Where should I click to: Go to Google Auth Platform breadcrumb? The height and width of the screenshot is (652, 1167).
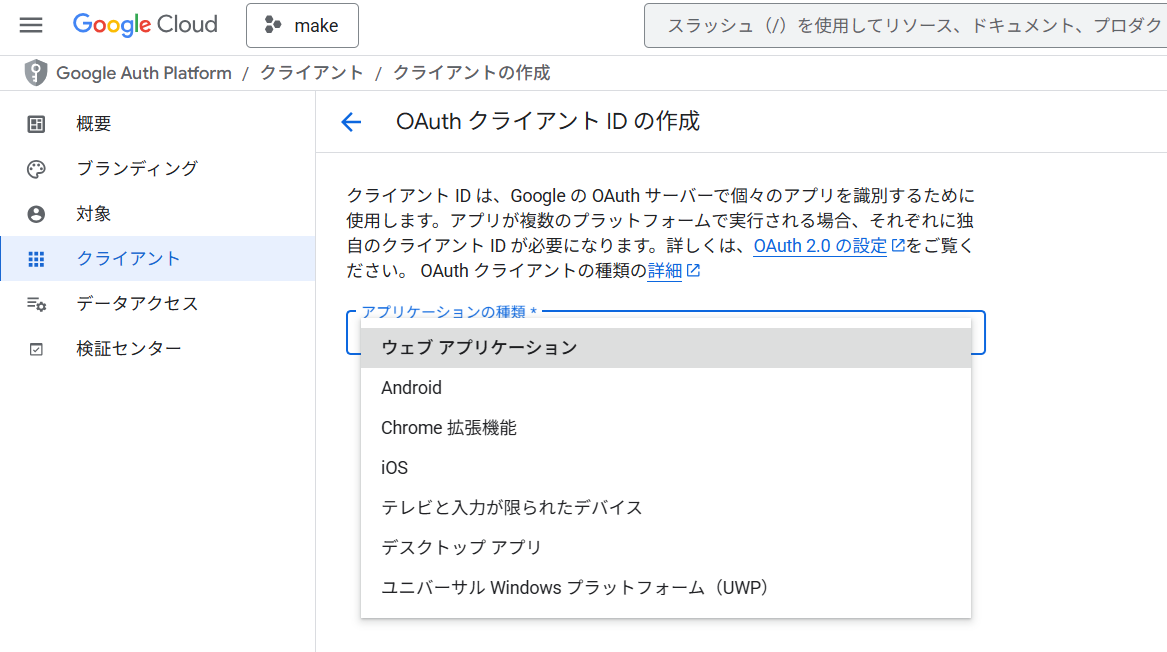[144, 73]
